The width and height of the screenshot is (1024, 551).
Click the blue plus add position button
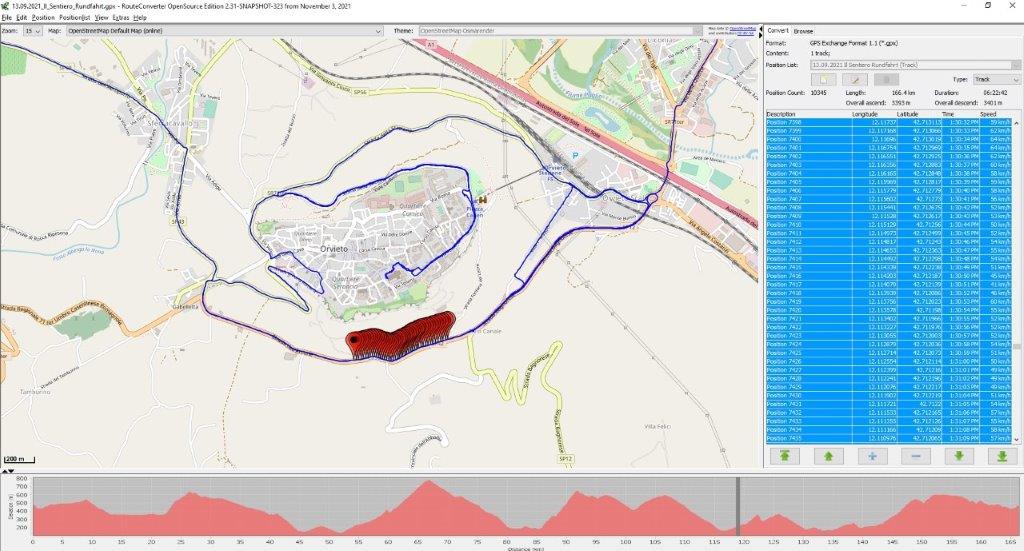[871, 456]
